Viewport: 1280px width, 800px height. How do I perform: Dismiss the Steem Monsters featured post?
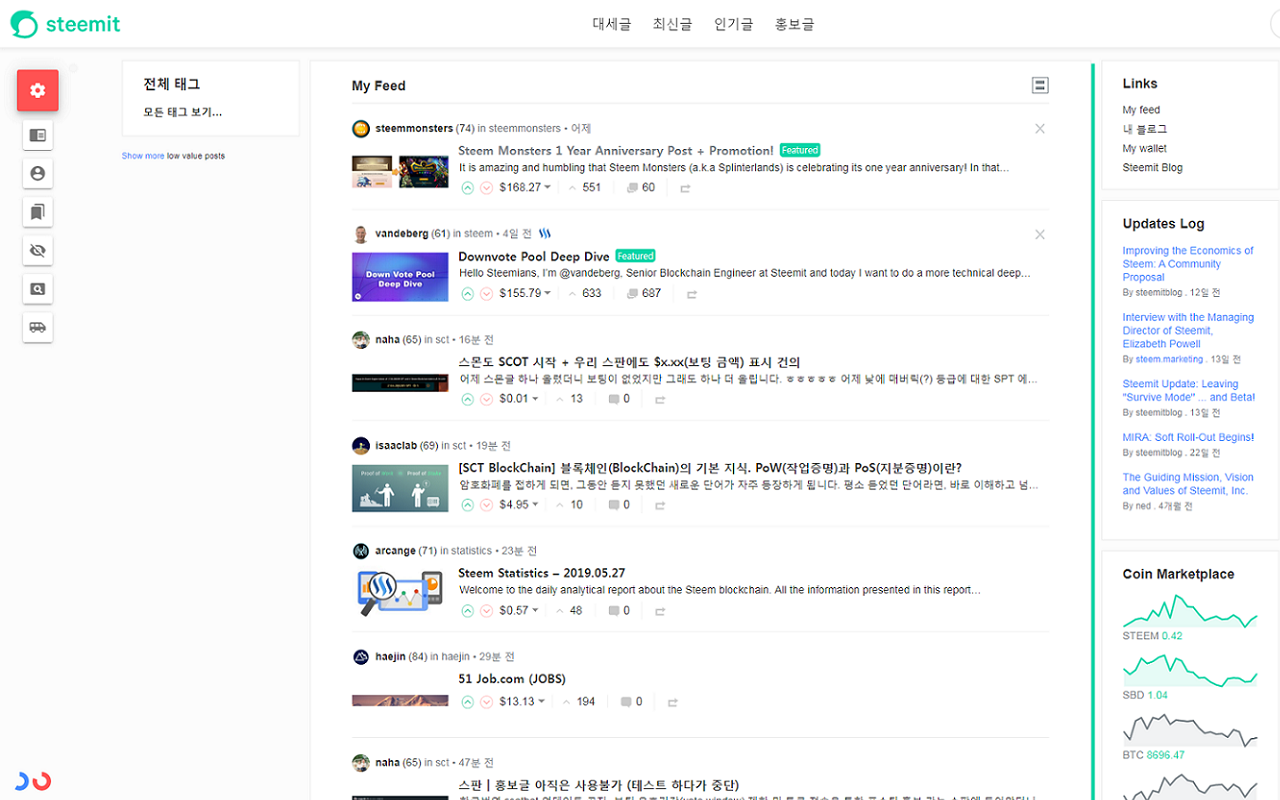(1040, 129)
